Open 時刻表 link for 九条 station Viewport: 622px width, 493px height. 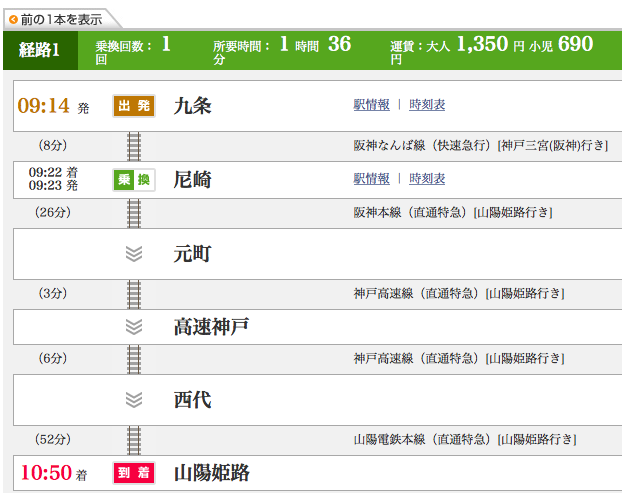point(427,105)
